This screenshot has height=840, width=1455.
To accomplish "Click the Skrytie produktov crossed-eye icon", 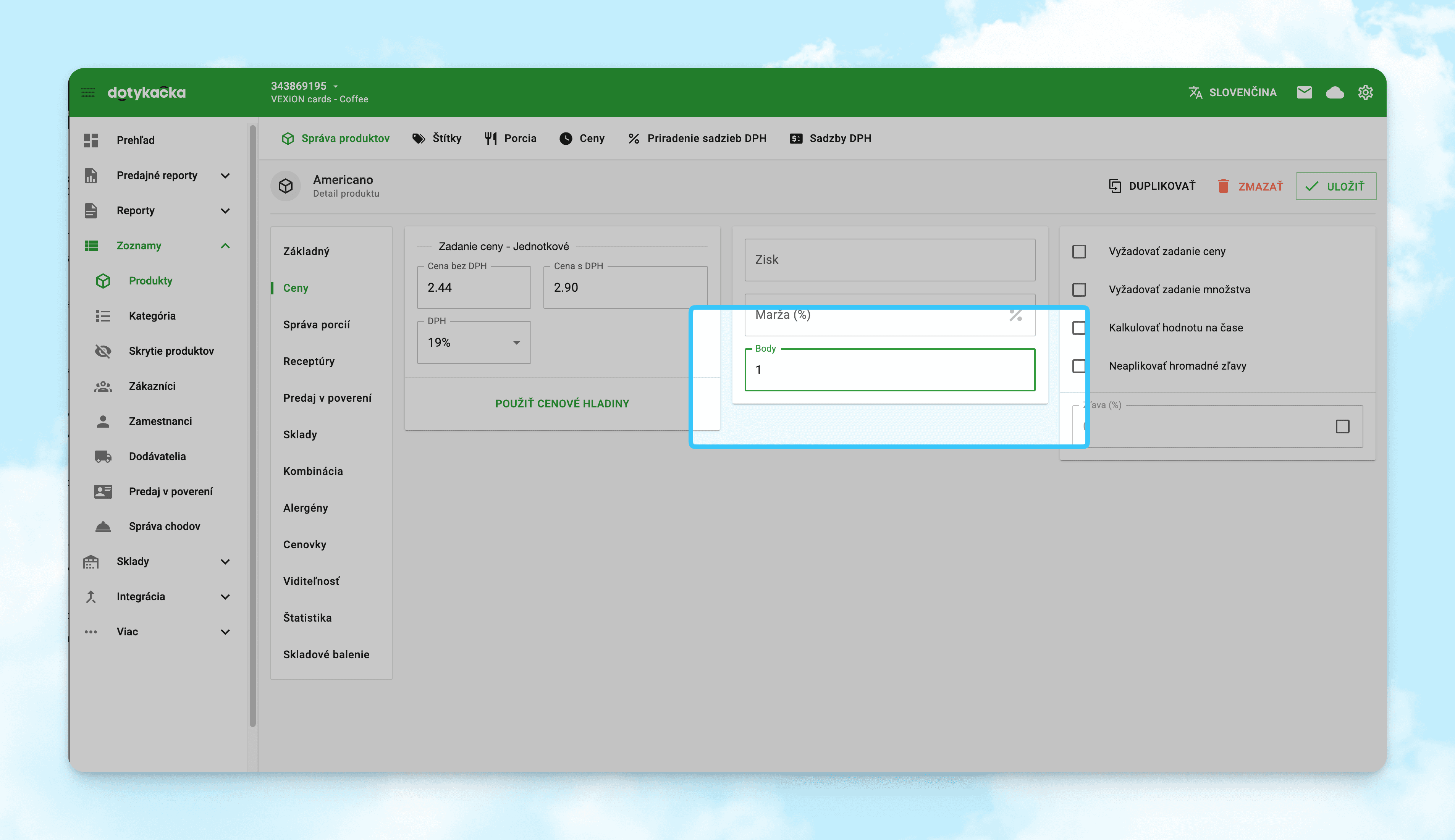I will coord(103,351).
